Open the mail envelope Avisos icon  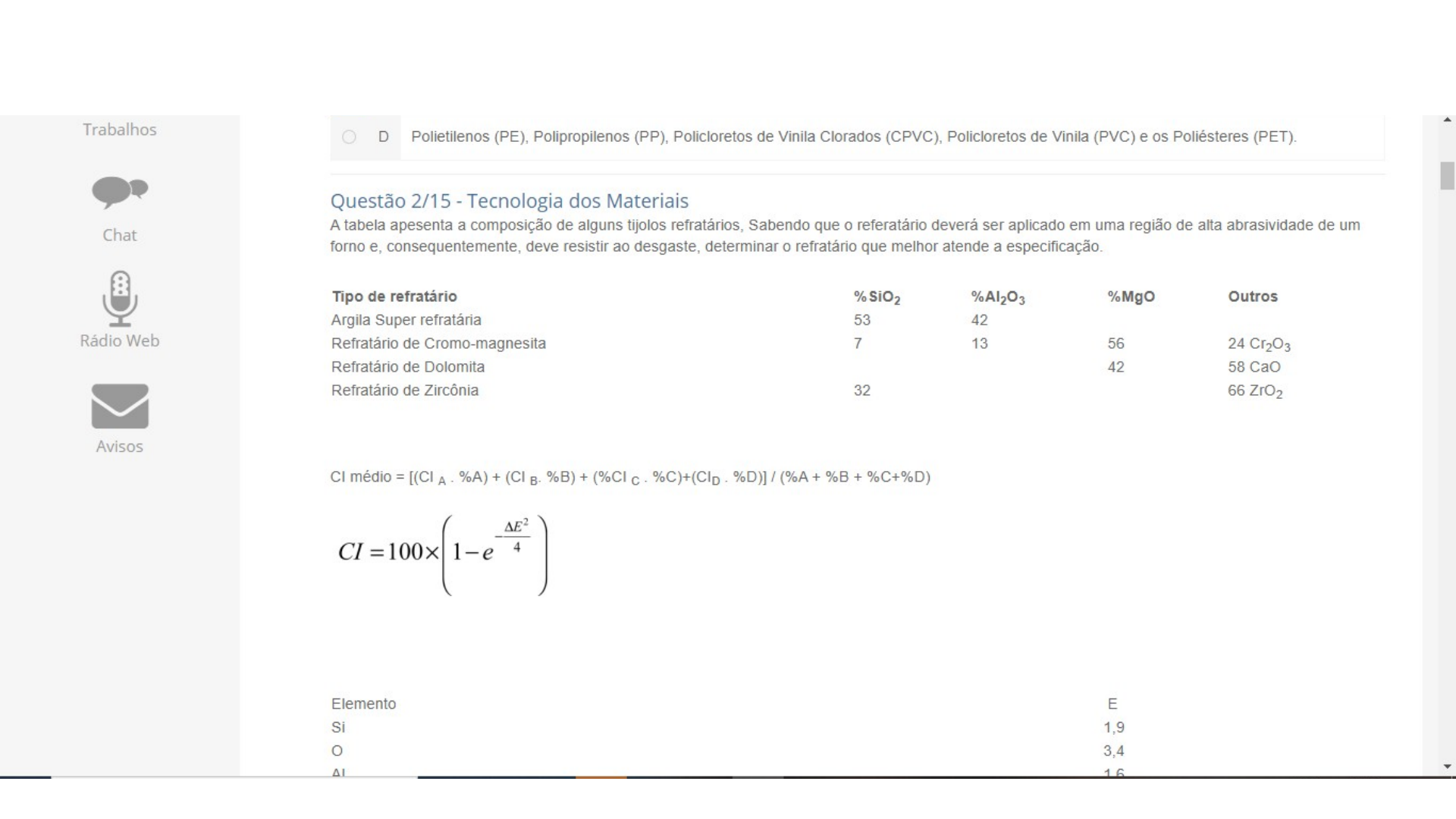pos(119,407)
